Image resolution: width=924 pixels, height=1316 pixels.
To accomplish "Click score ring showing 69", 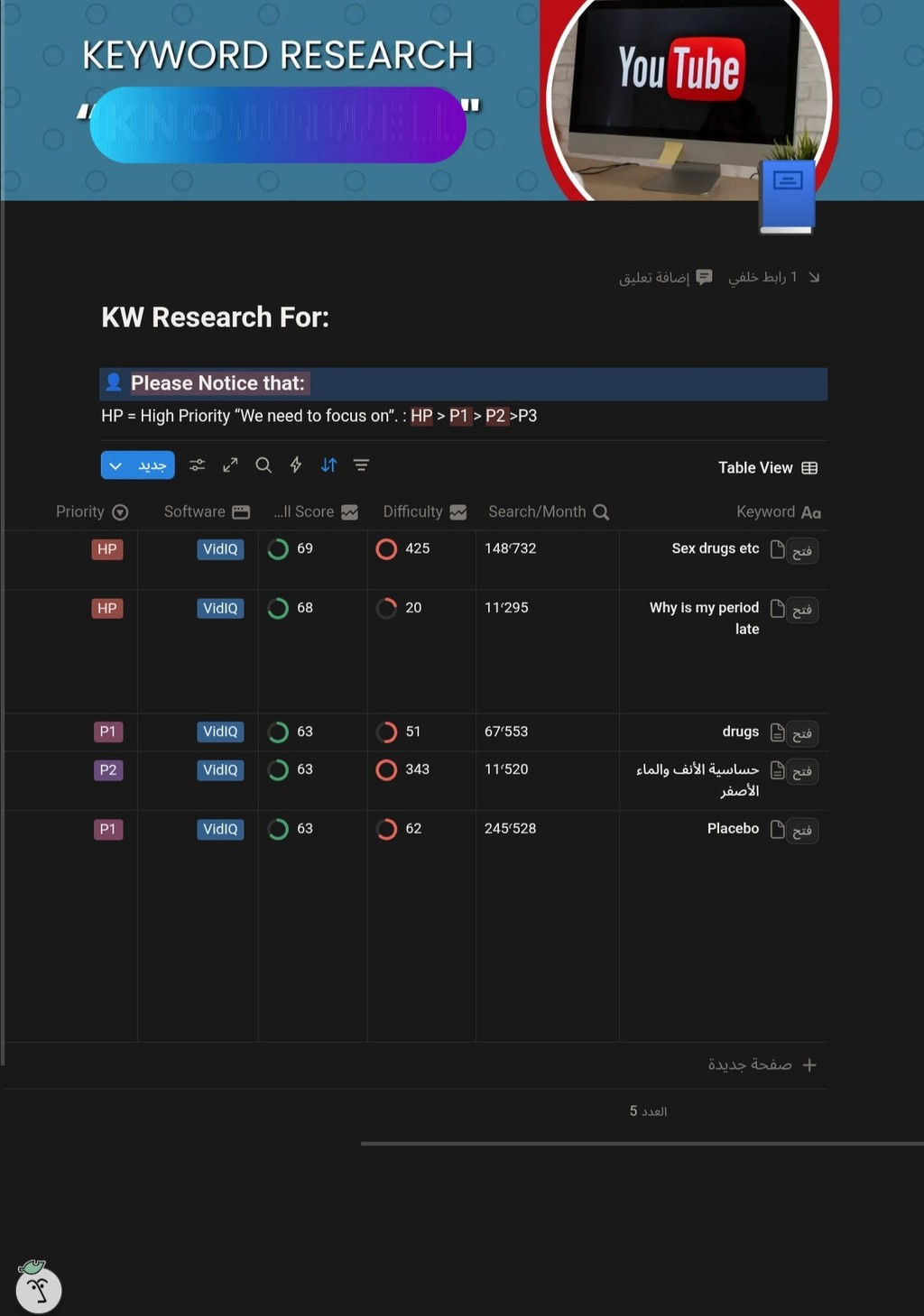I will click(x=278, y=549).
